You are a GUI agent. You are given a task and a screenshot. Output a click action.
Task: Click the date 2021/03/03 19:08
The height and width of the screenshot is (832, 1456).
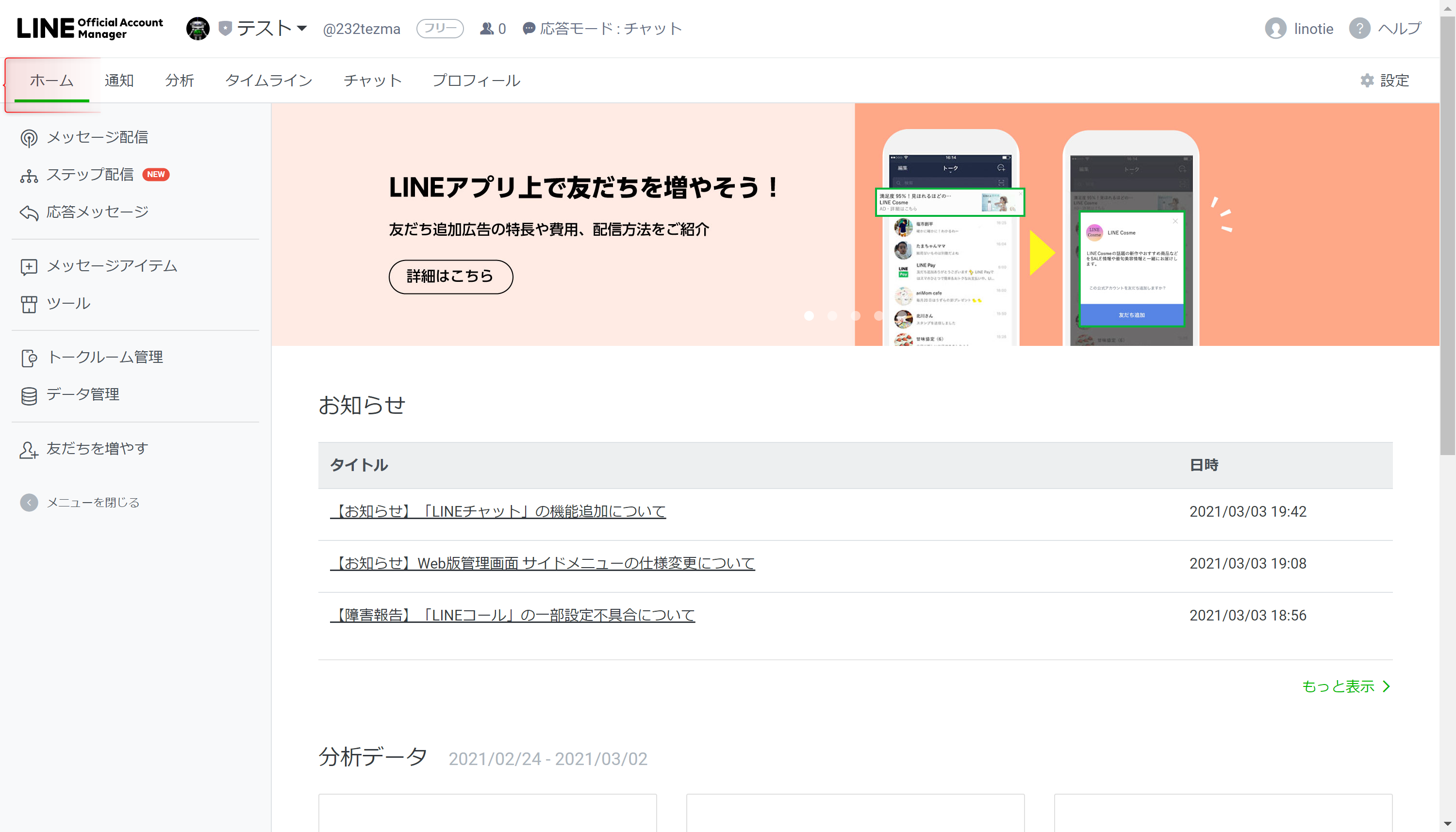tap(1248, 563)
